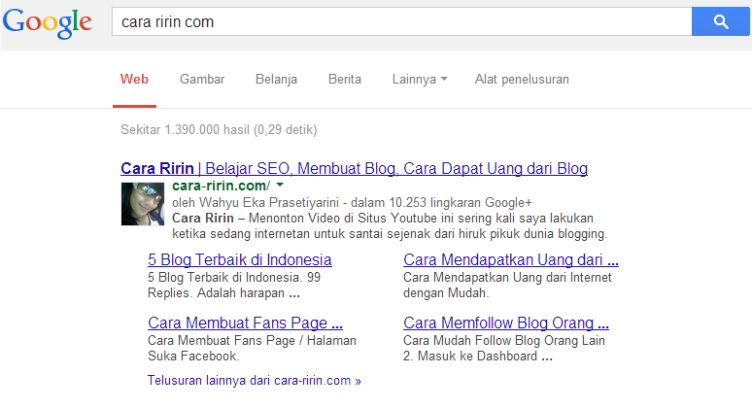Expand the green arrow beside cara-ririn.com/
The width and height of the screenshot is (752, 408).
(280, 185)
